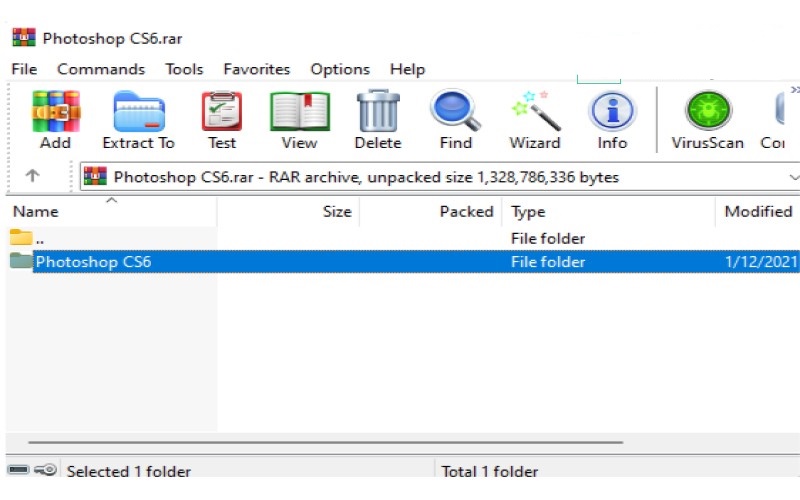
Task: Click the Extract To folder icon
Action: 139,111
